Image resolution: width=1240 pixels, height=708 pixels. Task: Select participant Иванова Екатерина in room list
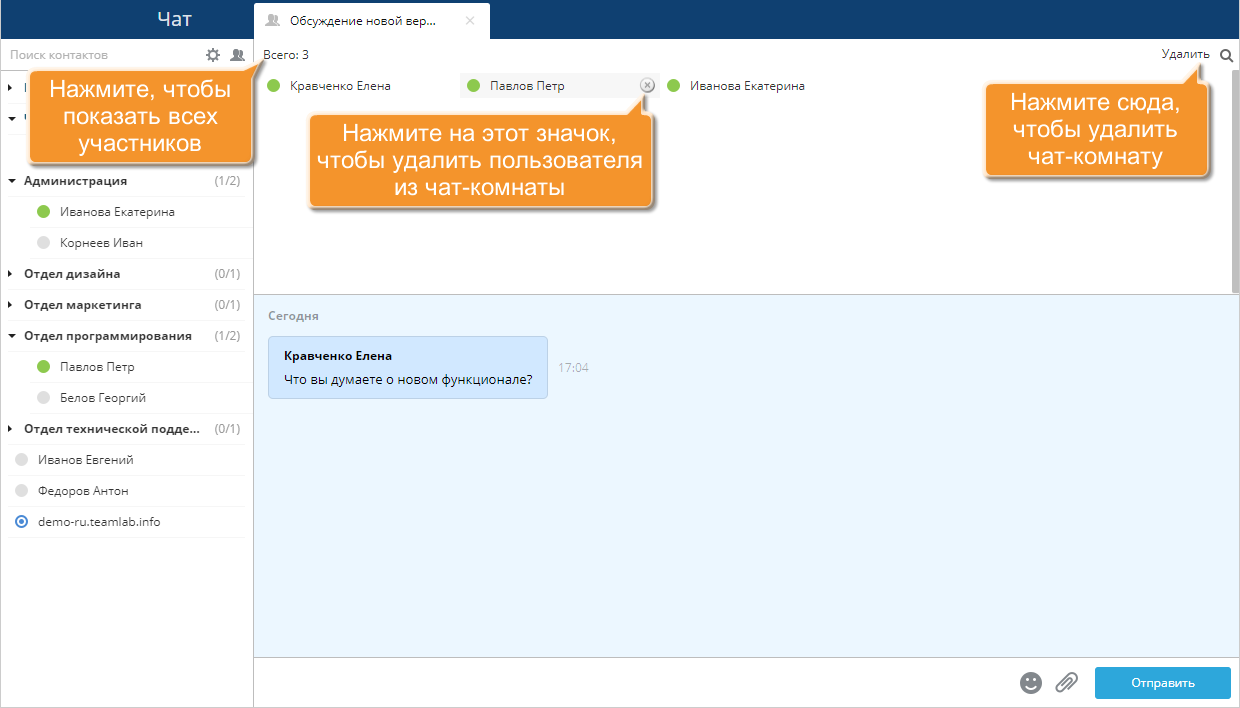tap(747, 86)
